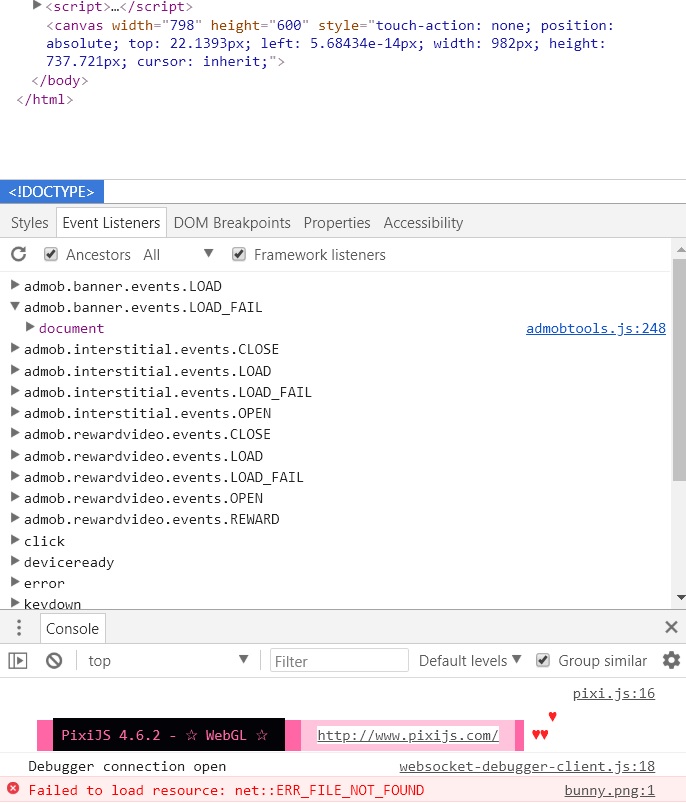Uncheck Group similar option
686x804 pixels.
[x=543, y=660]
